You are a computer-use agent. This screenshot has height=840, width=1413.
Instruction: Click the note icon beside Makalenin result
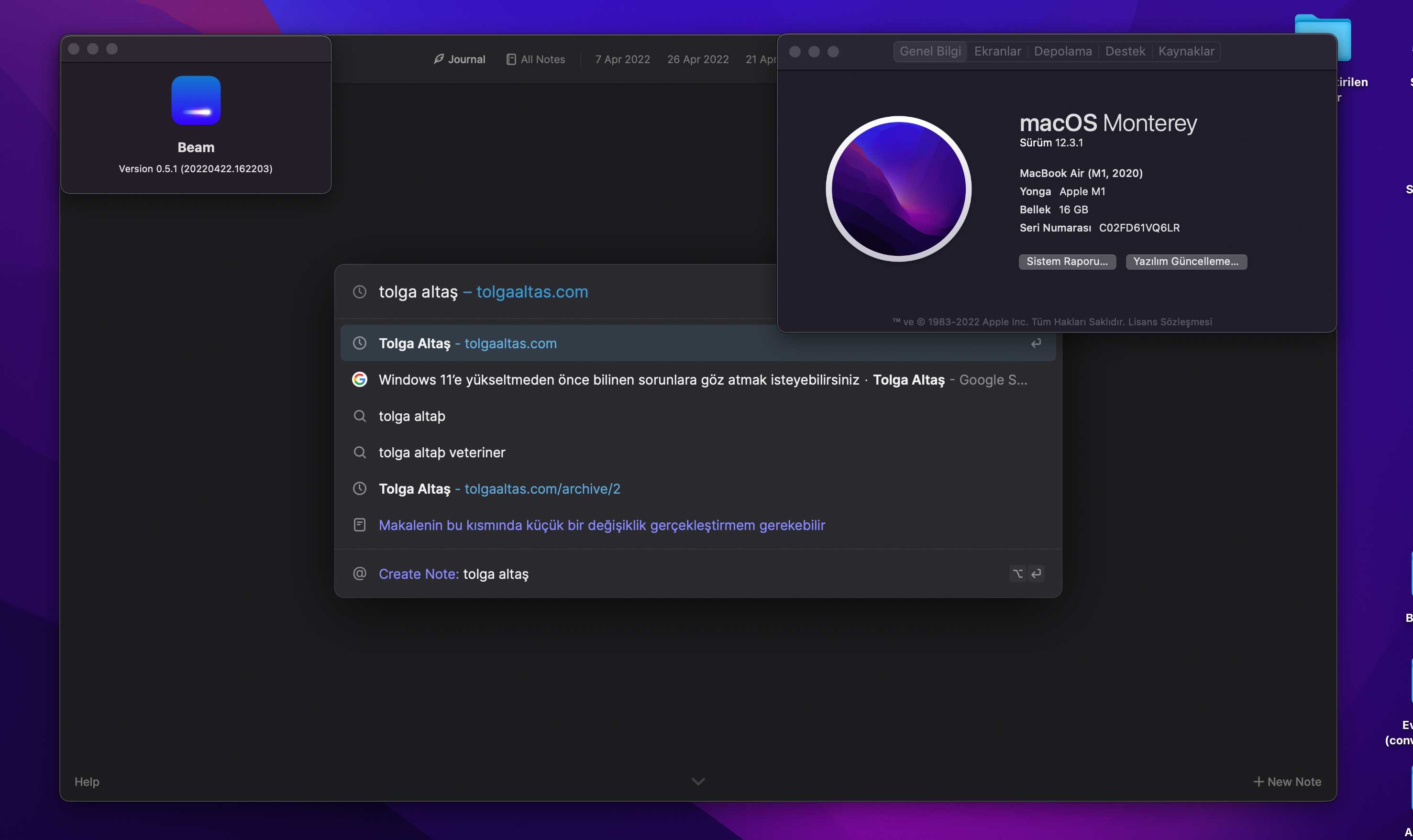tap(359, 525)
